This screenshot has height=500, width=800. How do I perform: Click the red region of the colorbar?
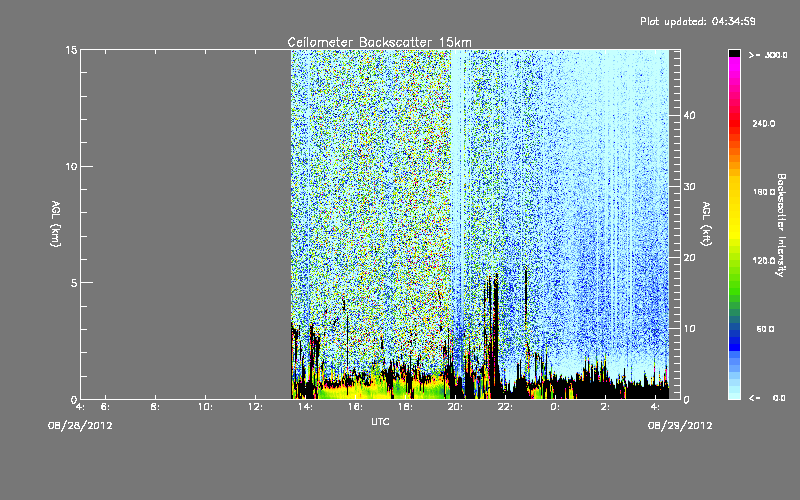(x=734, y=122)
